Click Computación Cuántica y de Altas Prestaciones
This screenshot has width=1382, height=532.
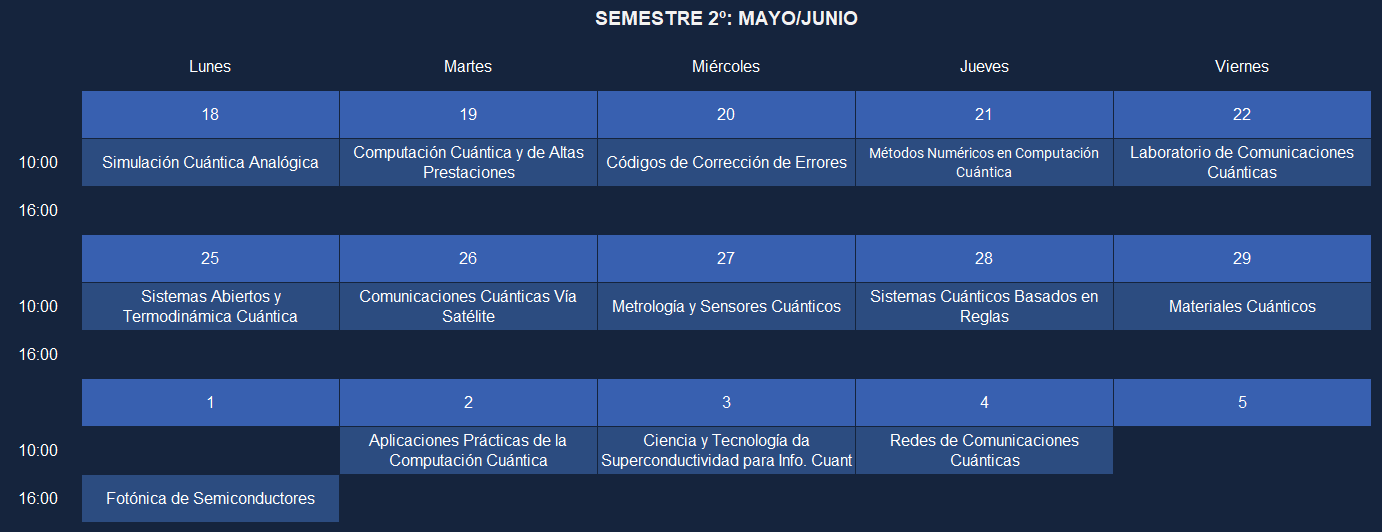468,162
